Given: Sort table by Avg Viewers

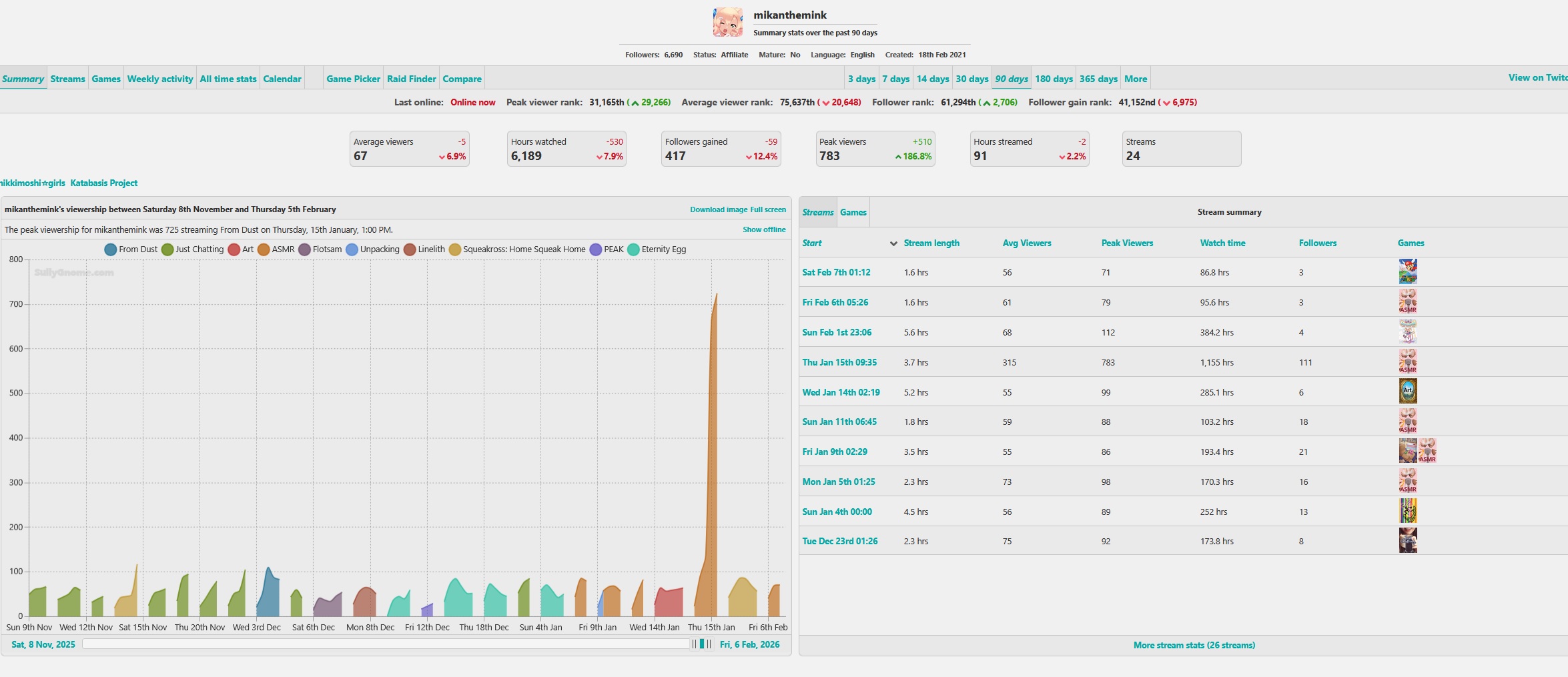Looking at the screenshot, I should (1027, 243).
